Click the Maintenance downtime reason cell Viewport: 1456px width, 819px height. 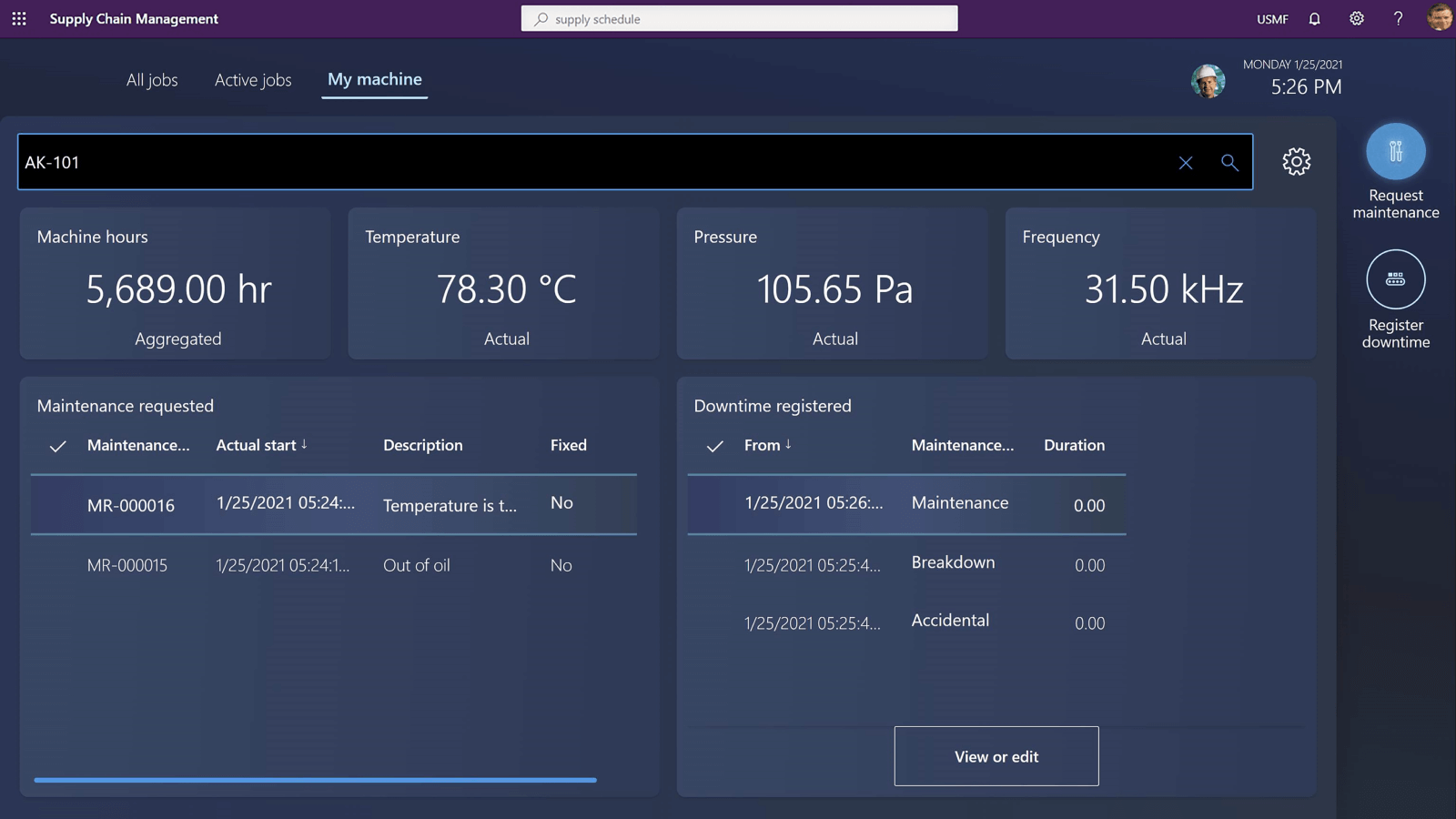959,502
